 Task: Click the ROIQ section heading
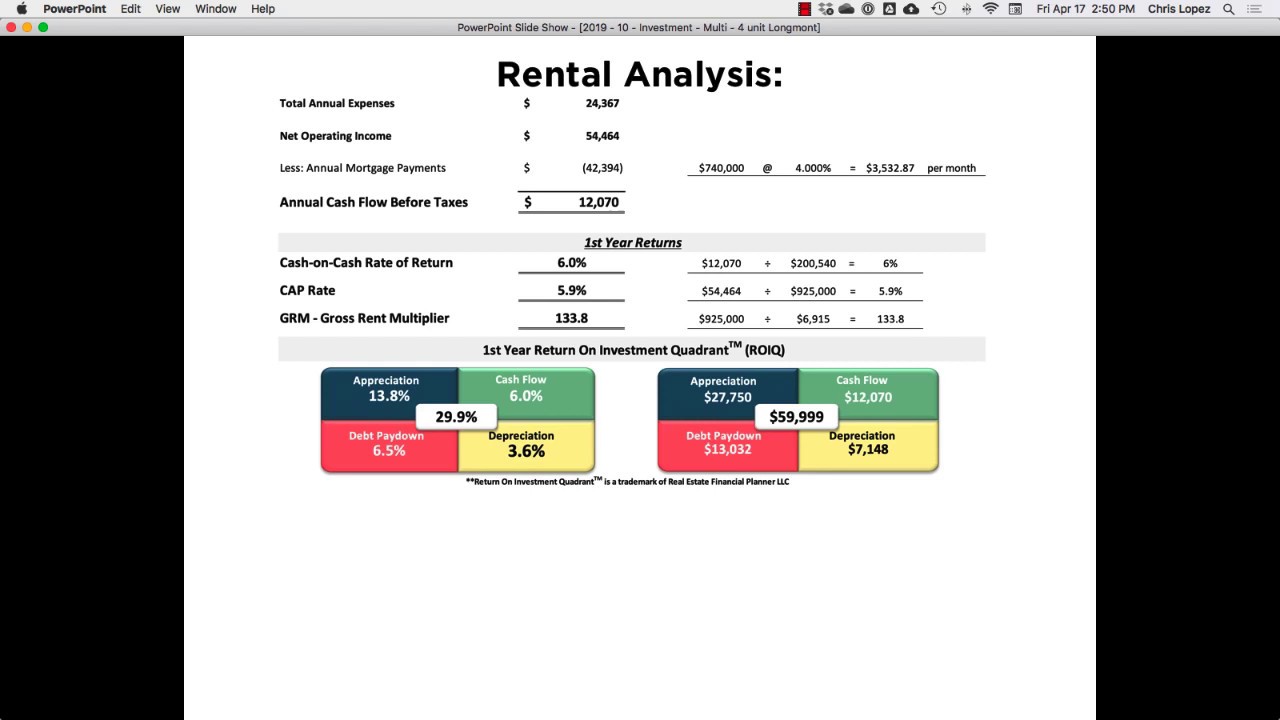click(633, 349)
